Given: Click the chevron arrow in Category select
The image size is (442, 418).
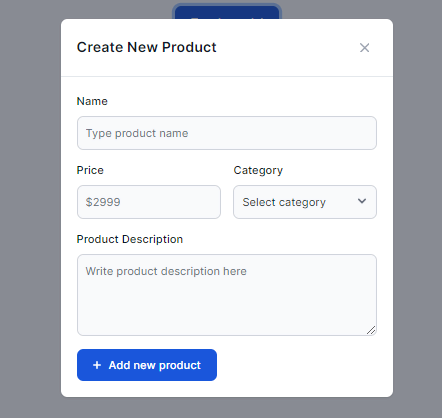Looking at the screenshot, I should click(362, 201).
